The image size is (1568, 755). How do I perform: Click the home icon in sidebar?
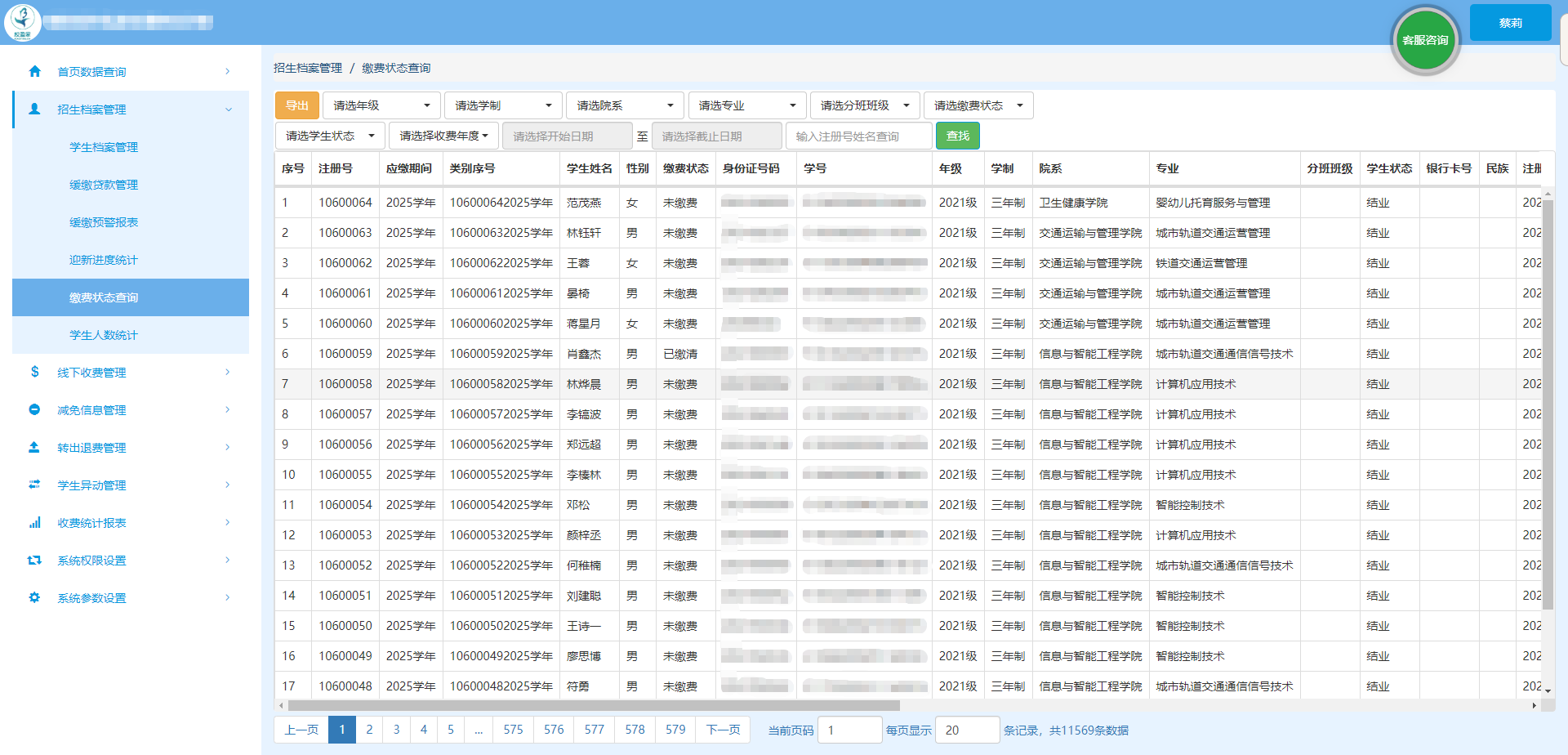[x=34, y=71]
